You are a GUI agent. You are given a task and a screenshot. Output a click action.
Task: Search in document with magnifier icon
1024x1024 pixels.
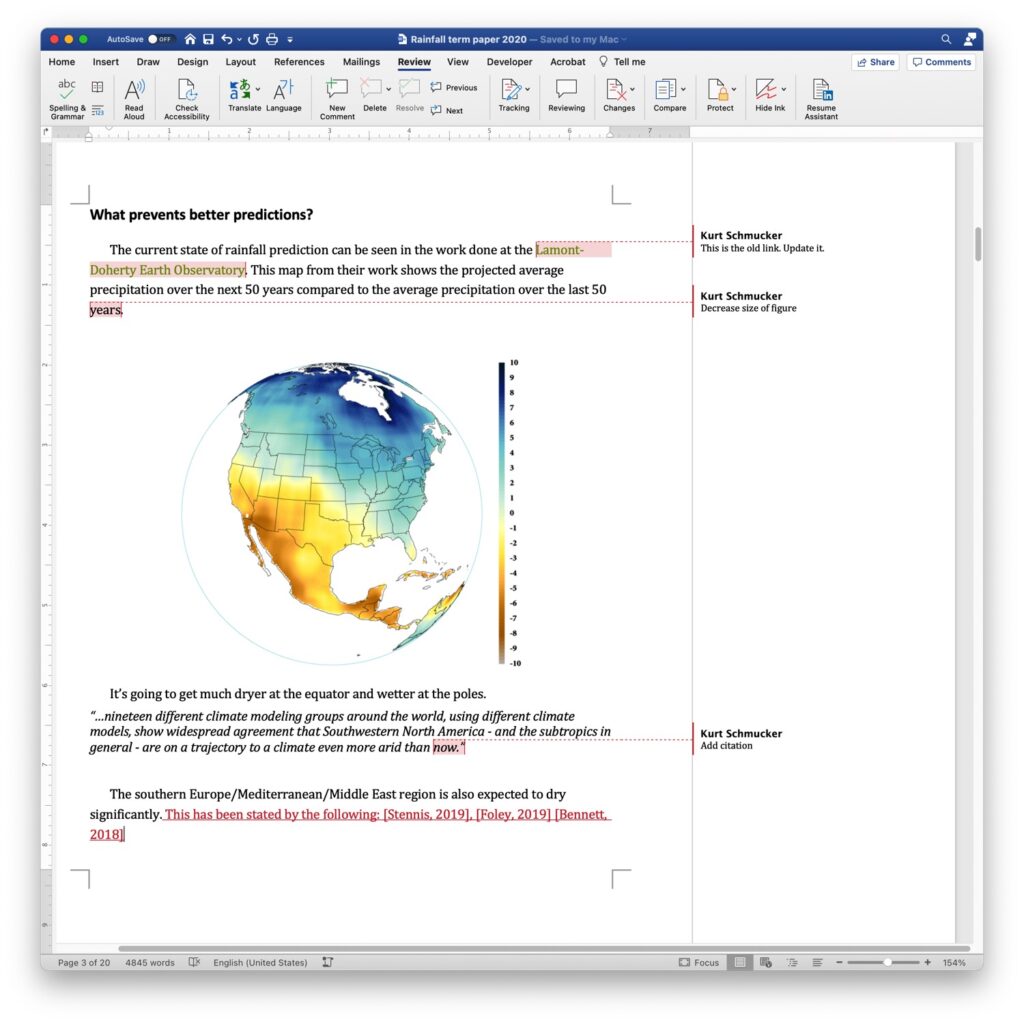946,39
